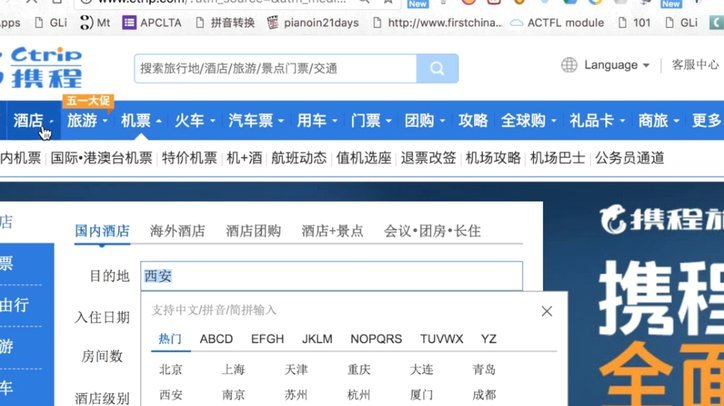Open the 航班动态 link
Image resolution: width=724 pixels, height=406 pixels.
click(299, 158)
